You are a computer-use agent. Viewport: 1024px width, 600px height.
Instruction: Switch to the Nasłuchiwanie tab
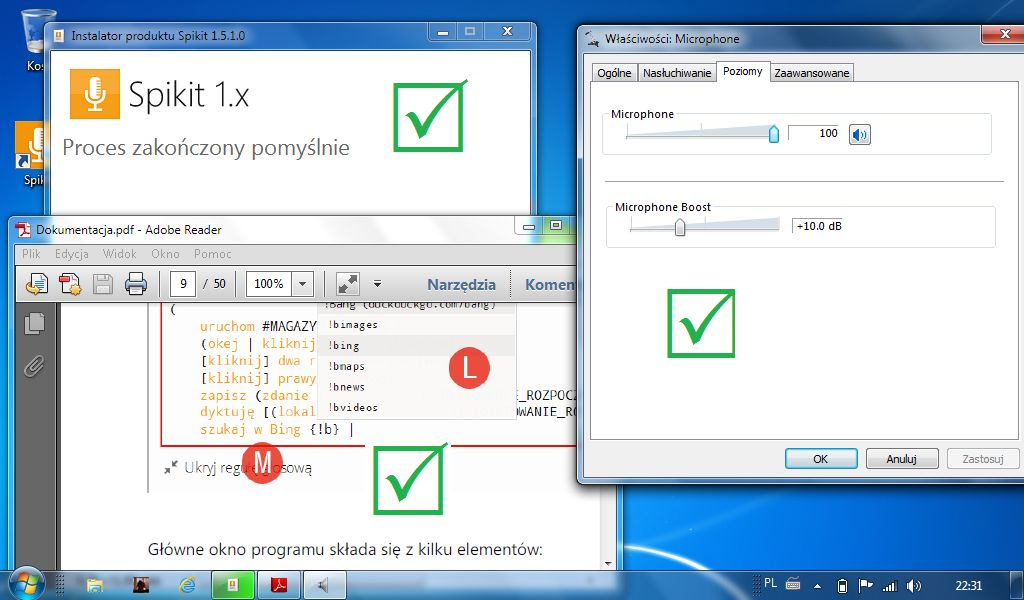(x=677, y=72)
